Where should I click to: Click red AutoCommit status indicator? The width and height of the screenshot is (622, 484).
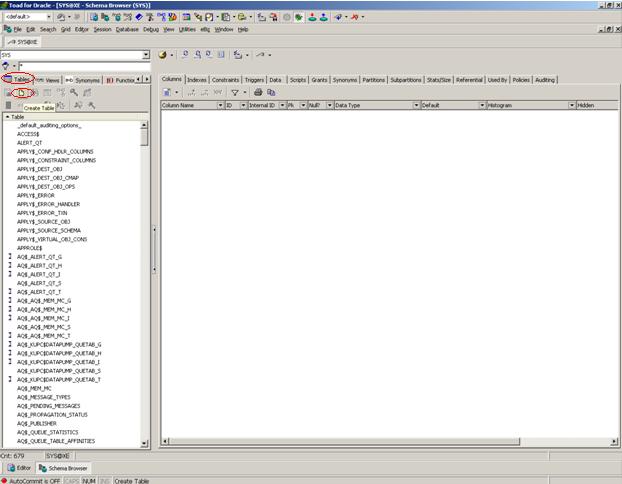pos(4,480)
